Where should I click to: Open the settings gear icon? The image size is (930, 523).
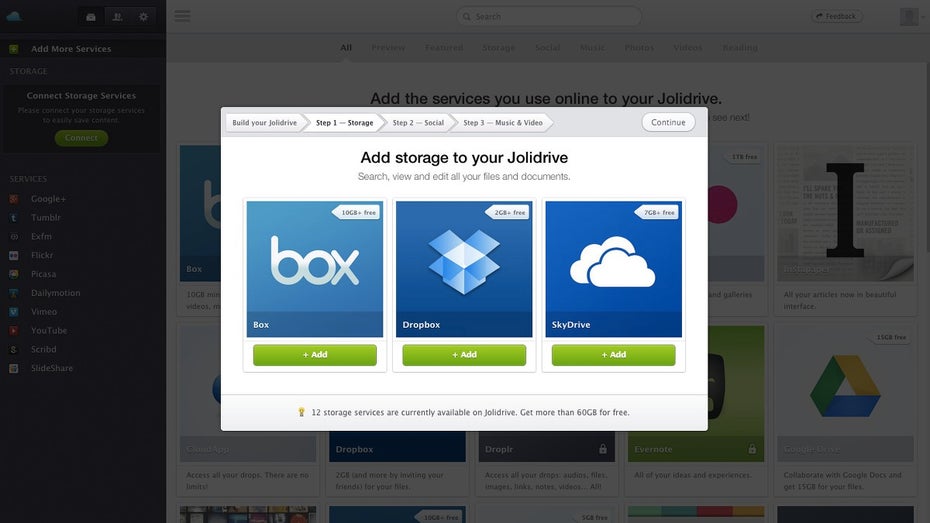(144, 17)
